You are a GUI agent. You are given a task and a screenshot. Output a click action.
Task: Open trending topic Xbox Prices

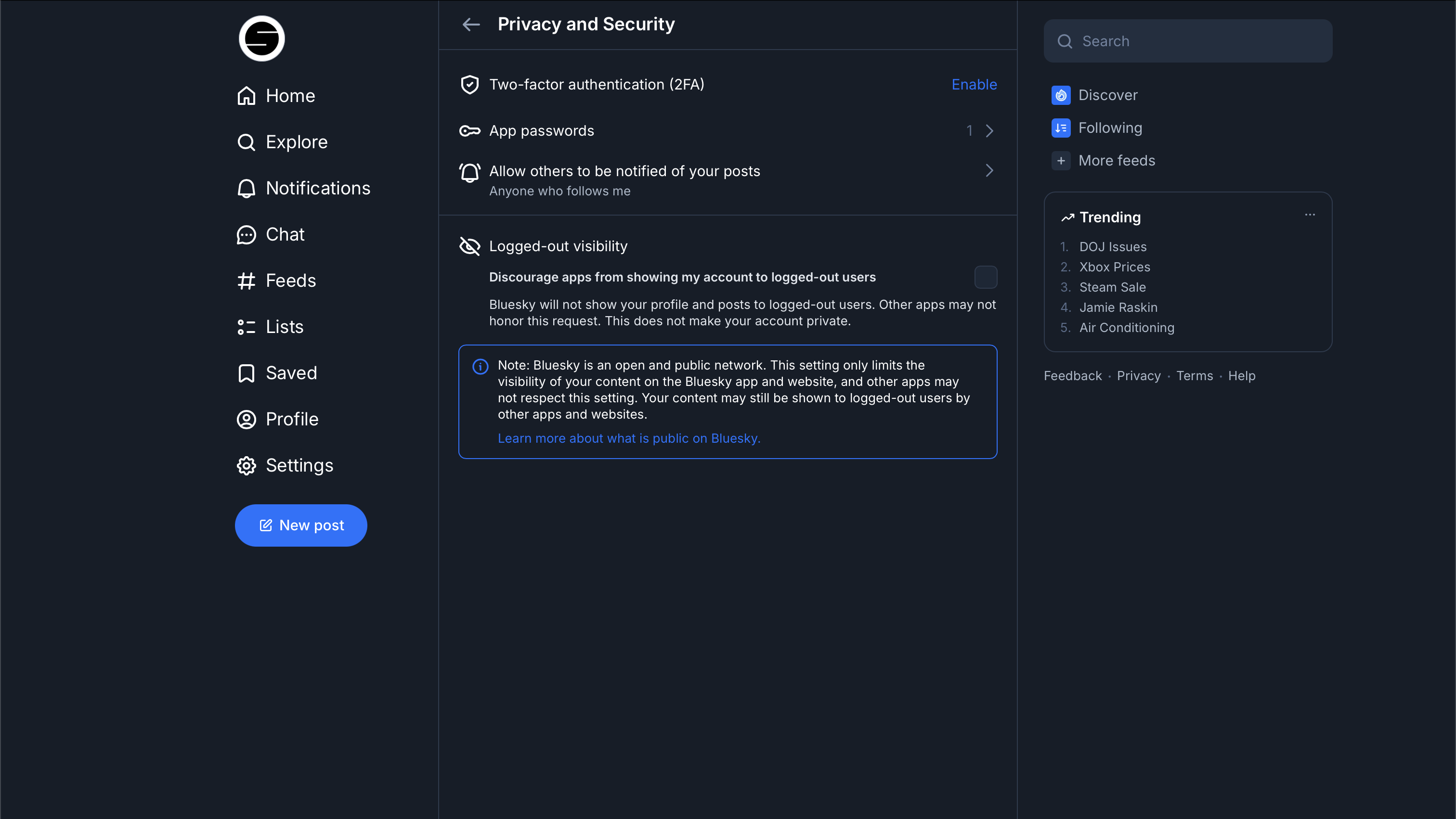[1114, 267]
